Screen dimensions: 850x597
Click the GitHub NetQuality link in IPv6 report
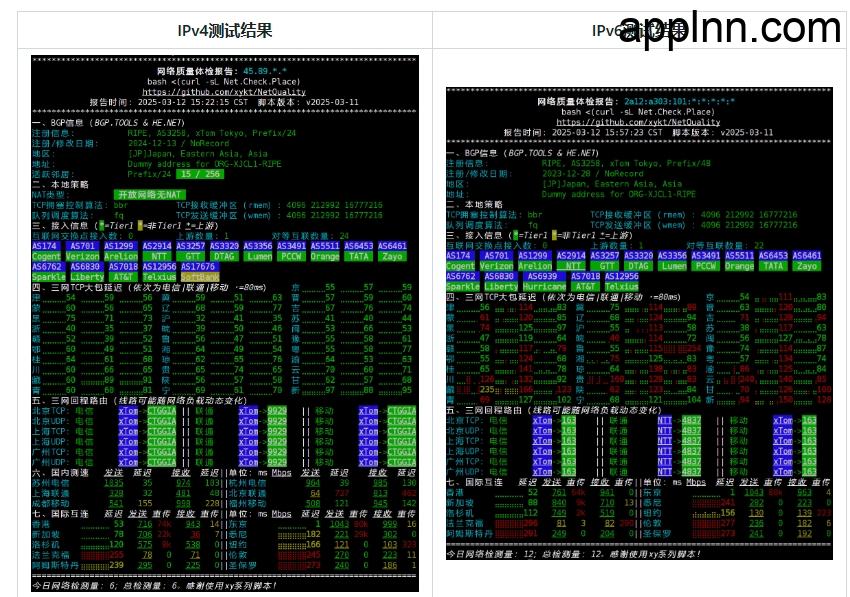638,123
